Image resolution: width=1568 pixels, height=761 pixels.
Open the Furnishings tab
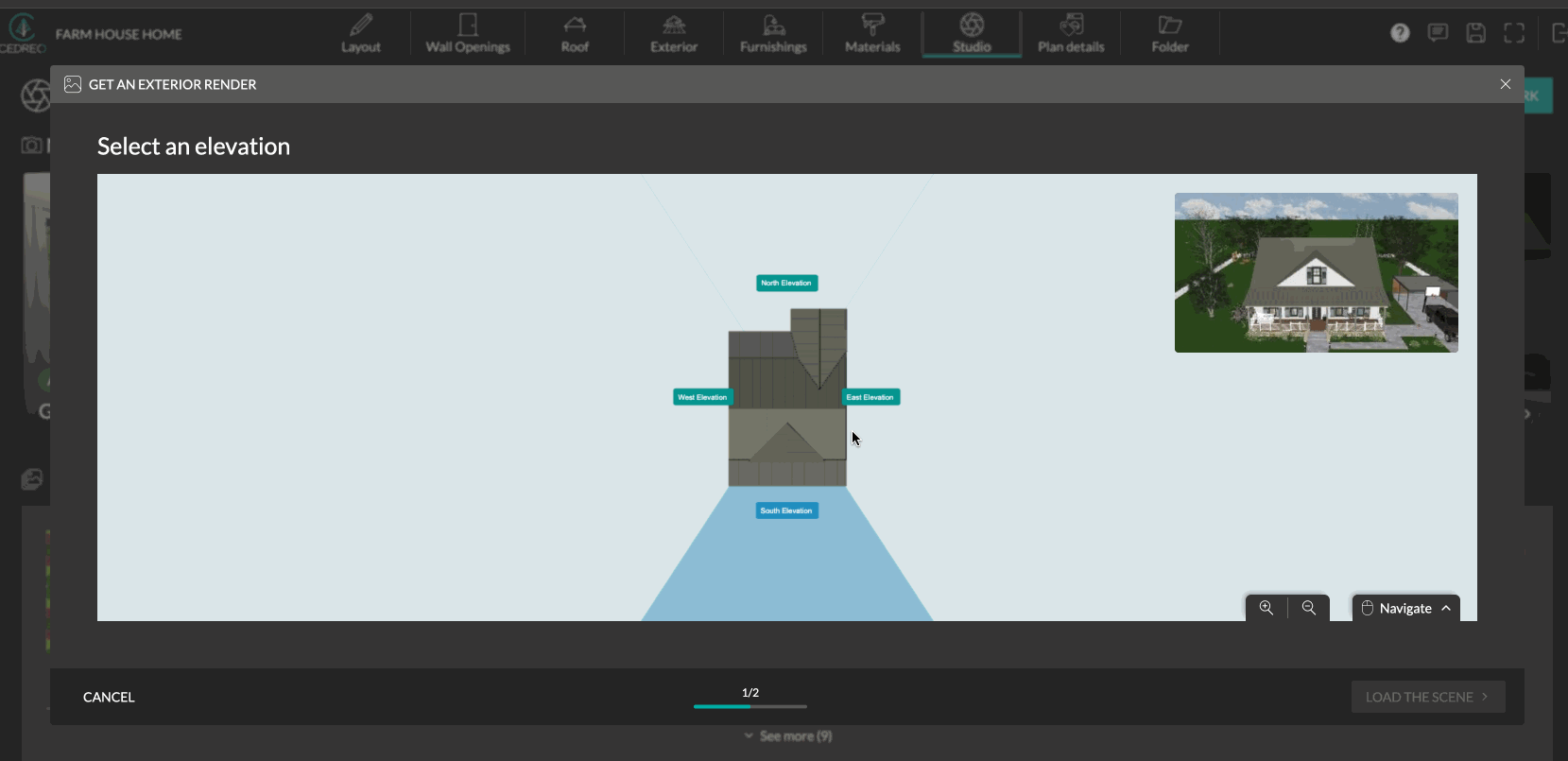(x=773, y=34)
